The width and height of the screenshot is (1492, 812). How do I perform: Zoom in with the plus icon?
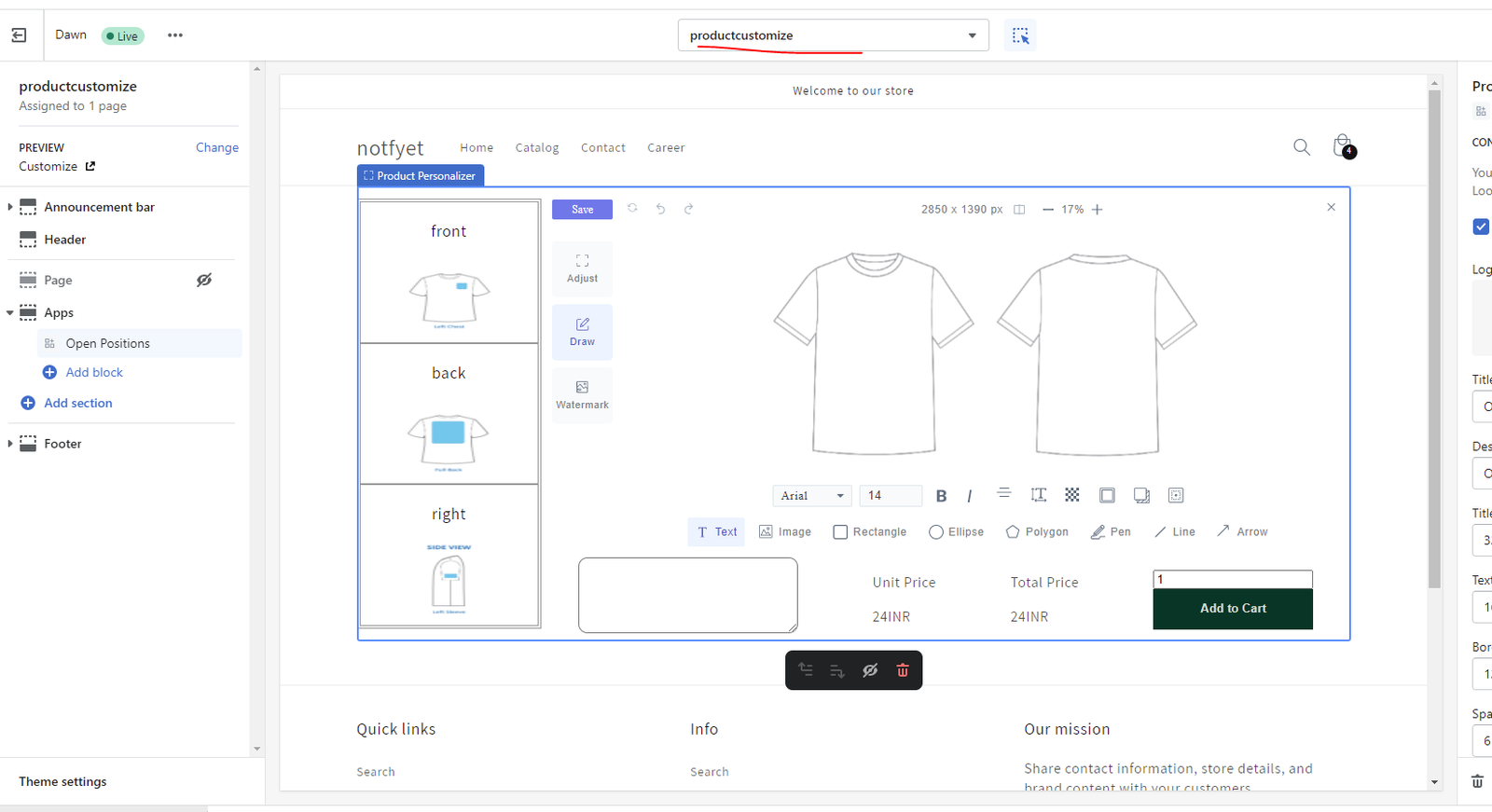(x=1098, y=210)
